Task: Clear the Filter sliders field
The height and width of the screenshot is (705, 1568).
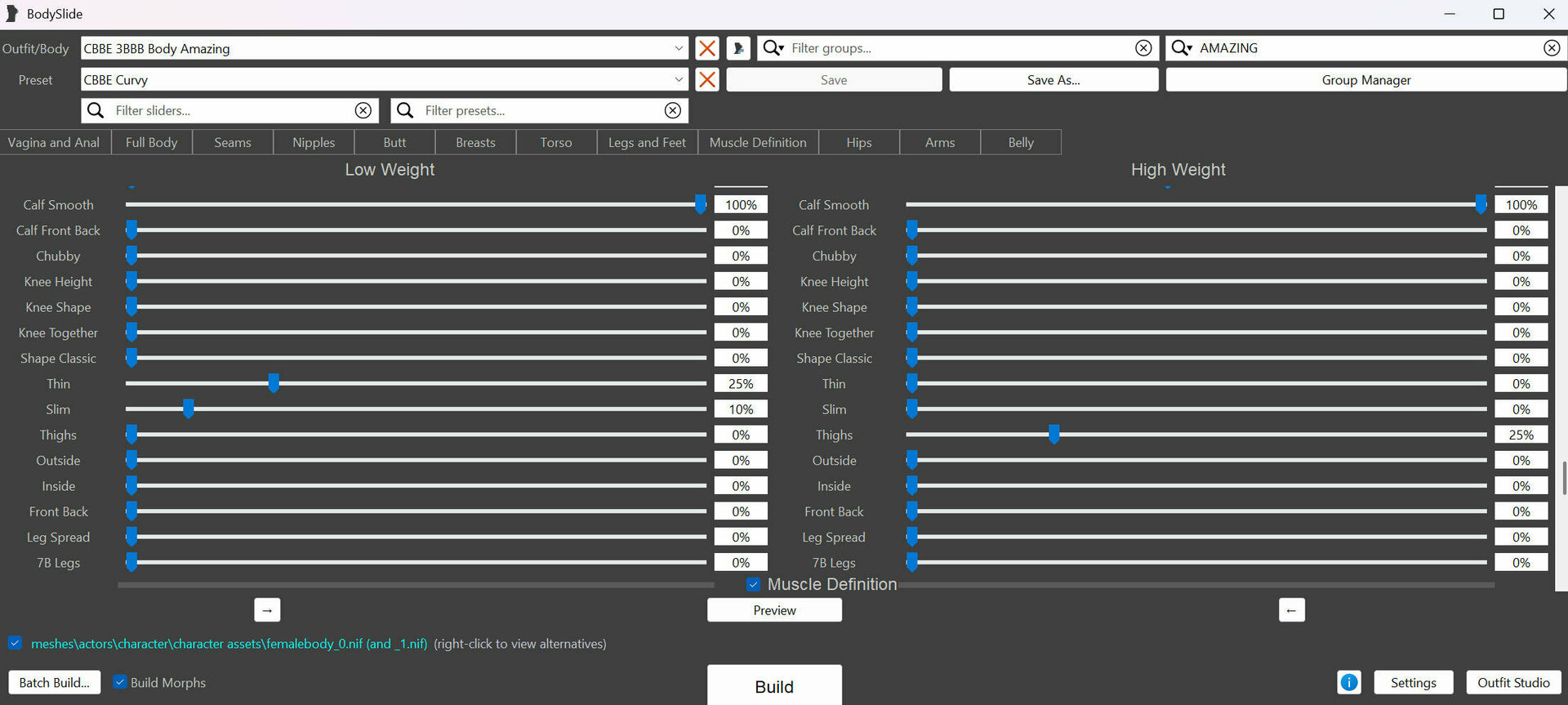Action: coord(363,110)
